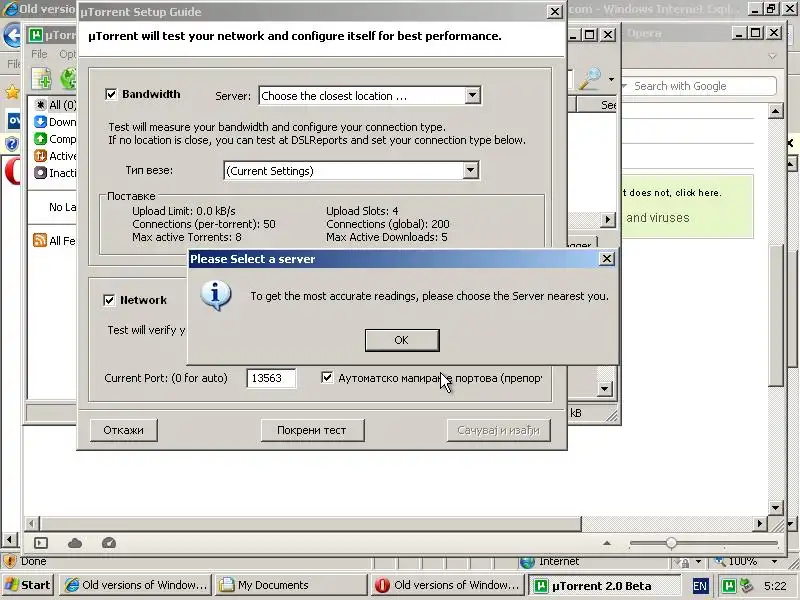Screen dimensions: 800x600
Task: Click the Opera tab bar dropdown arrow
Action: pyautogui.click(x=772, y=56)
